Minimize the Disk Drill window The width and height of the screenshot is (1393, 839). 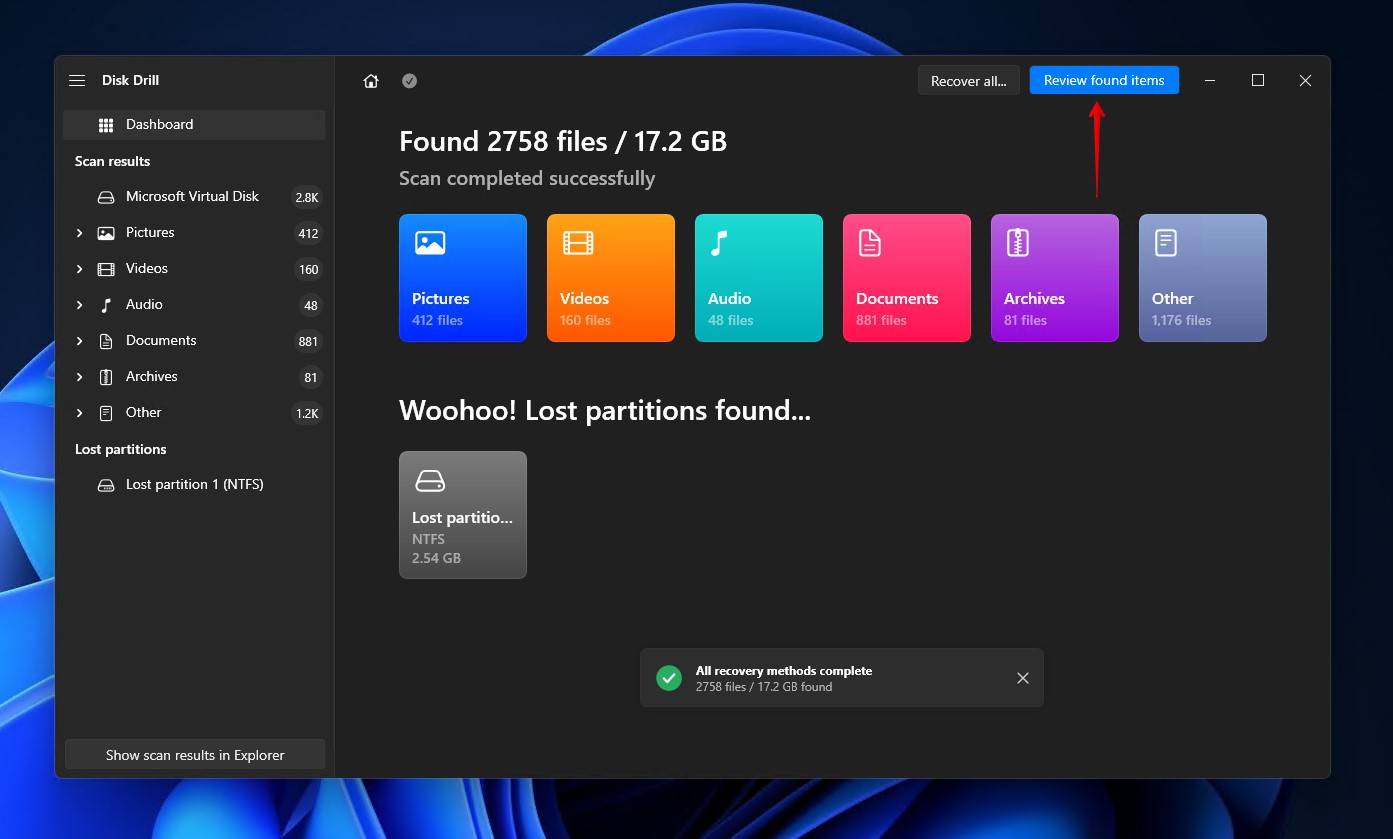click(1210, 80)
